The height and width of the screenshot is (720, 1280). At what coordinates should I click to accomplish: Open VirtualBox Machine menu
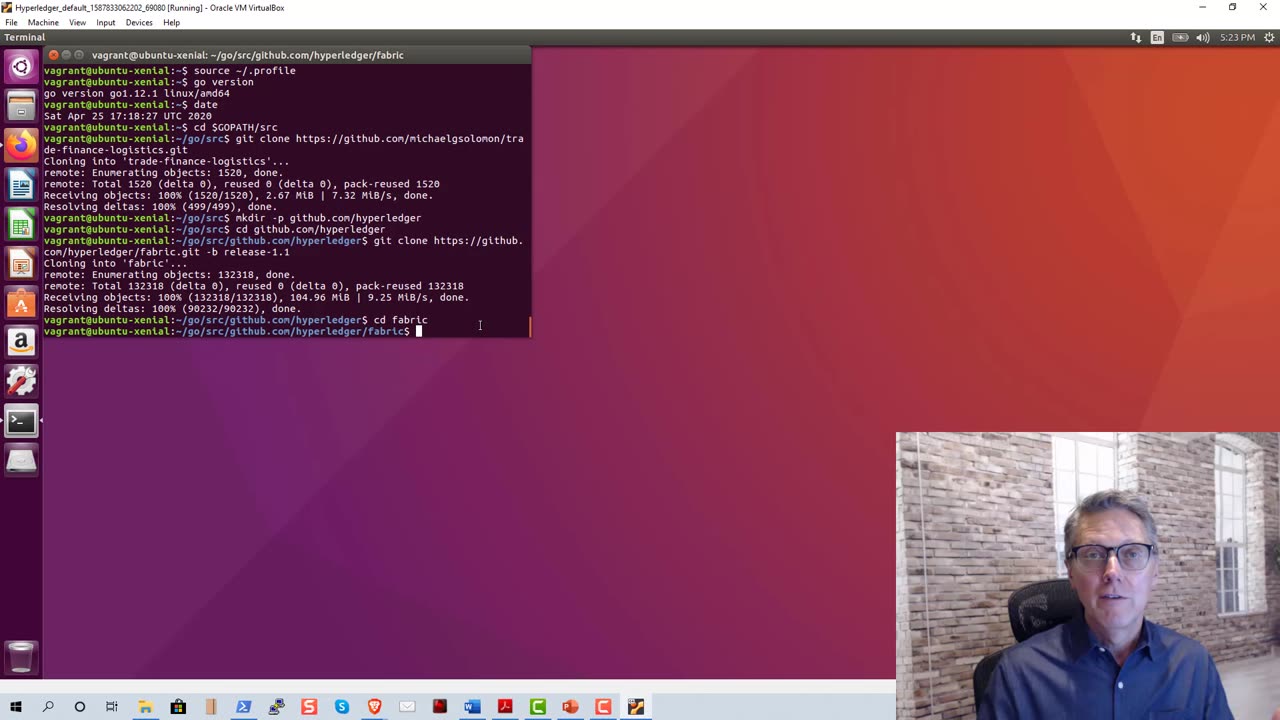(43, 22)
